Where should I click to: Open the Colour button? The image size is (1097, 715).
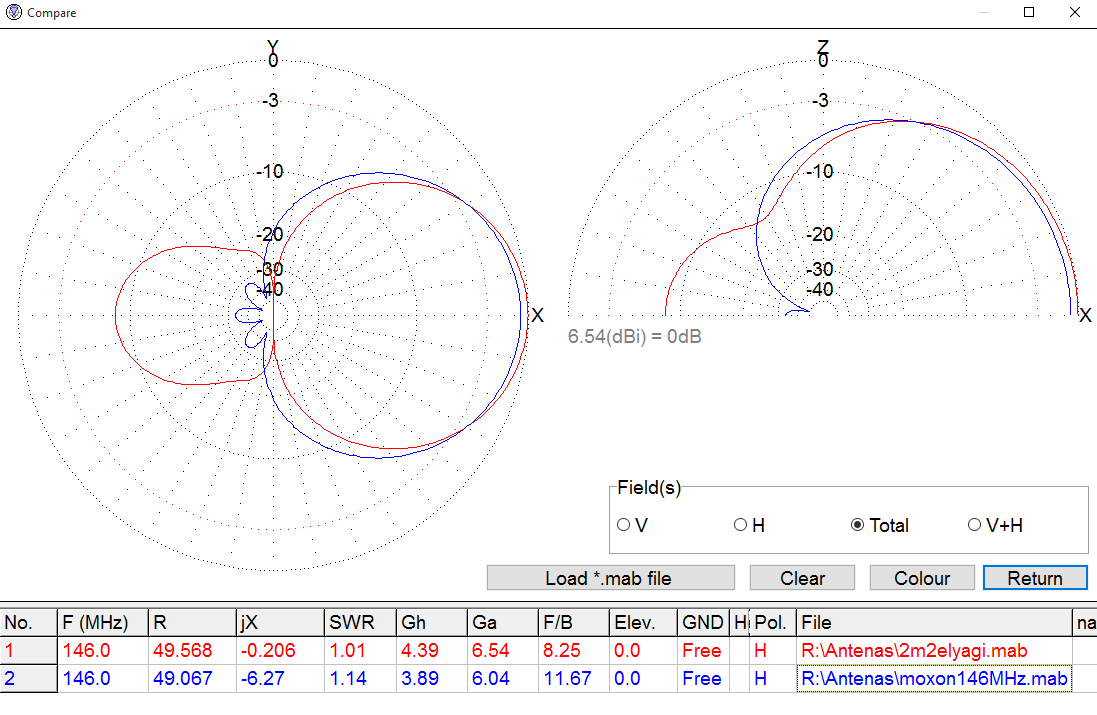coord(922,578)
